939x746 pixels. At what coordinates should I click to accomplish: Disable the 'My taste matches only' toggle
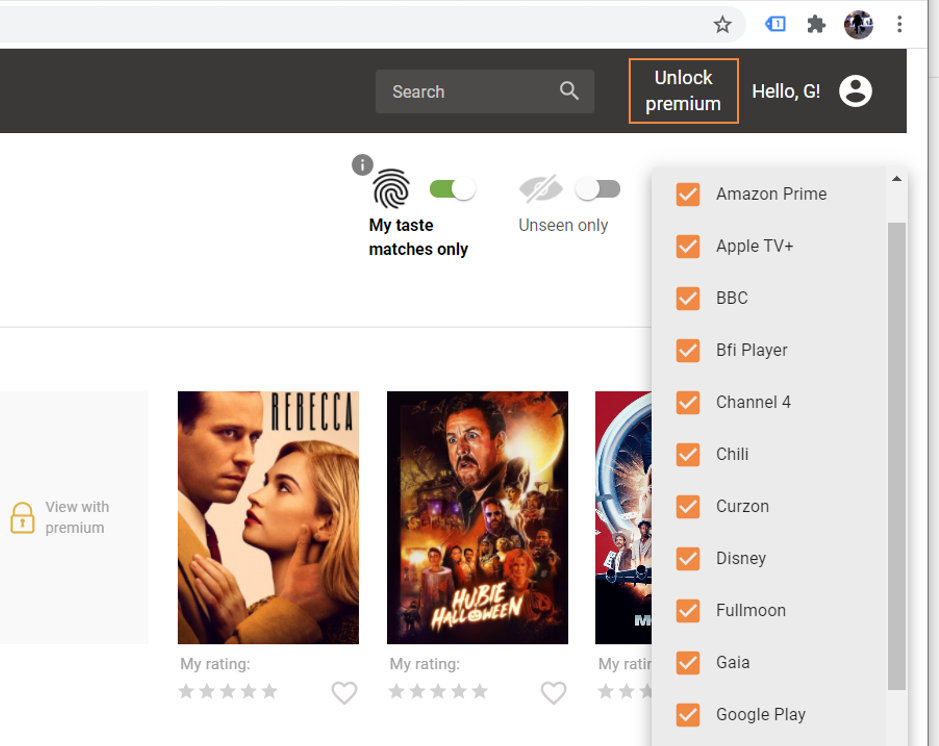(452, 188)
